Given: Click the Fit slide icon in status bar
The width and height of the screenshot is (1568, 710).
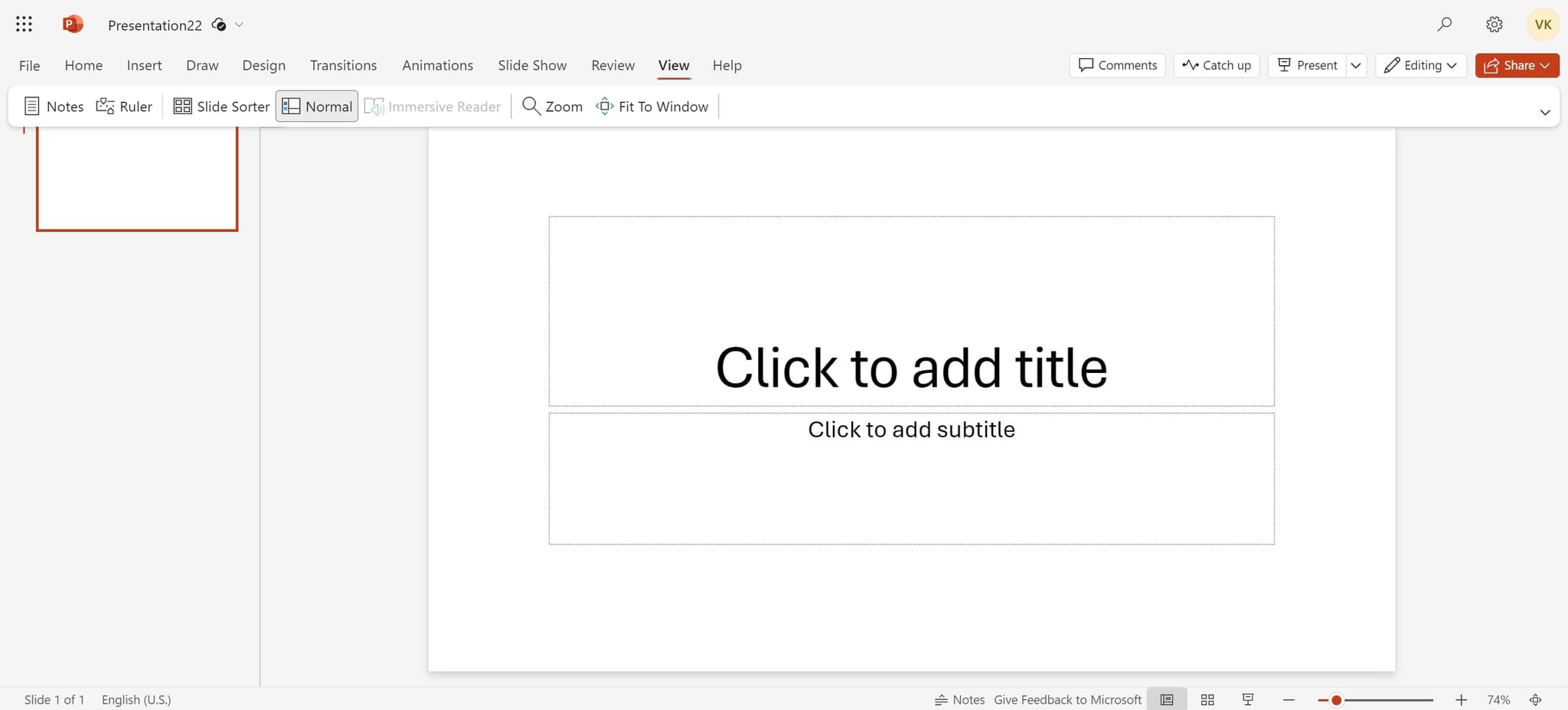Looking at the screenshot, I should point(1536,699).
